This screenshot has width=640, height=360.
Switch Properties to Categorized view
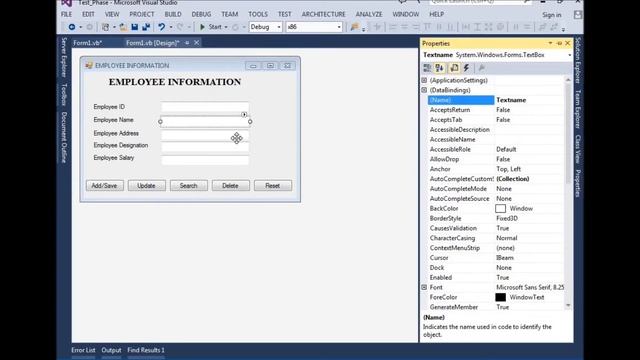point(427,68)
